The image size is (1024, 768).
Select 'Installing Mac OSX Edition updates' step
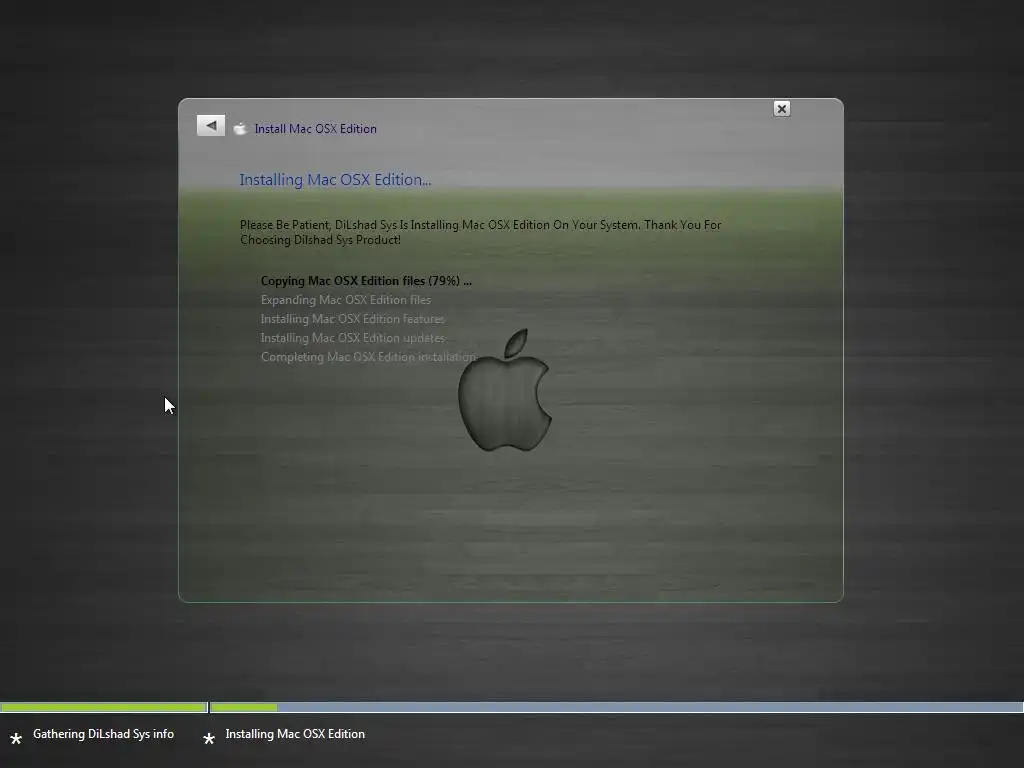point(353,338)
